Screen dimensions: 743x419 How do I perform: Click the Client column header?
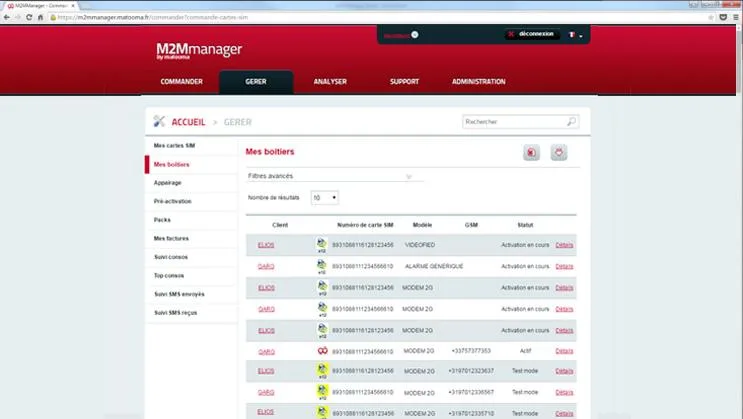point(280,225)
